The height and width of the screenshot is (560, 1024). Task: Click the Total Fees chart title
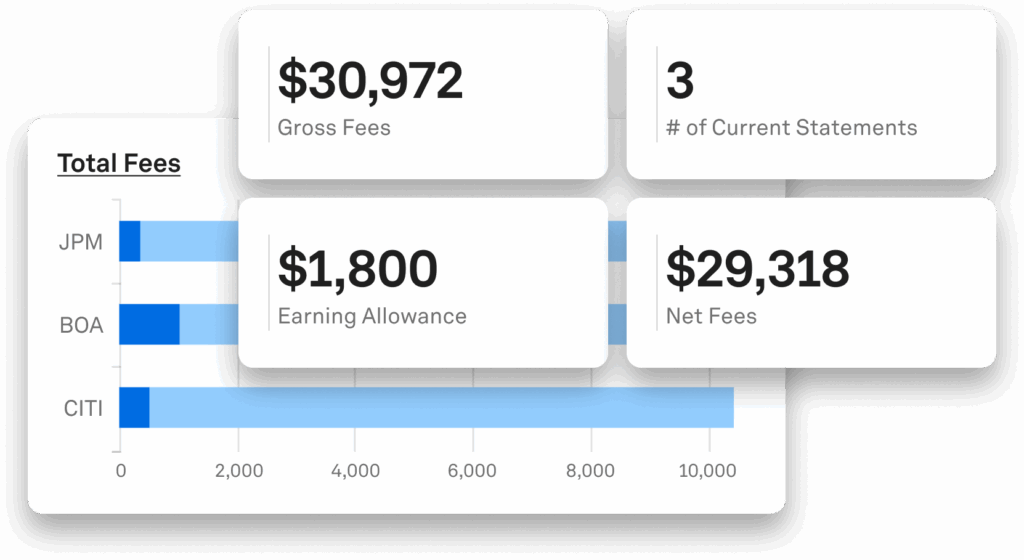pos(119,163)
